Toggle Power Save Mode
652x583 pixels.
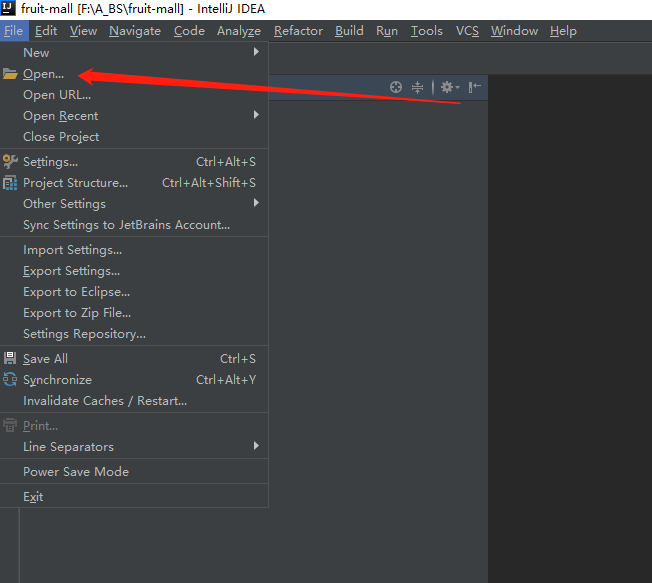coord(134,472)
